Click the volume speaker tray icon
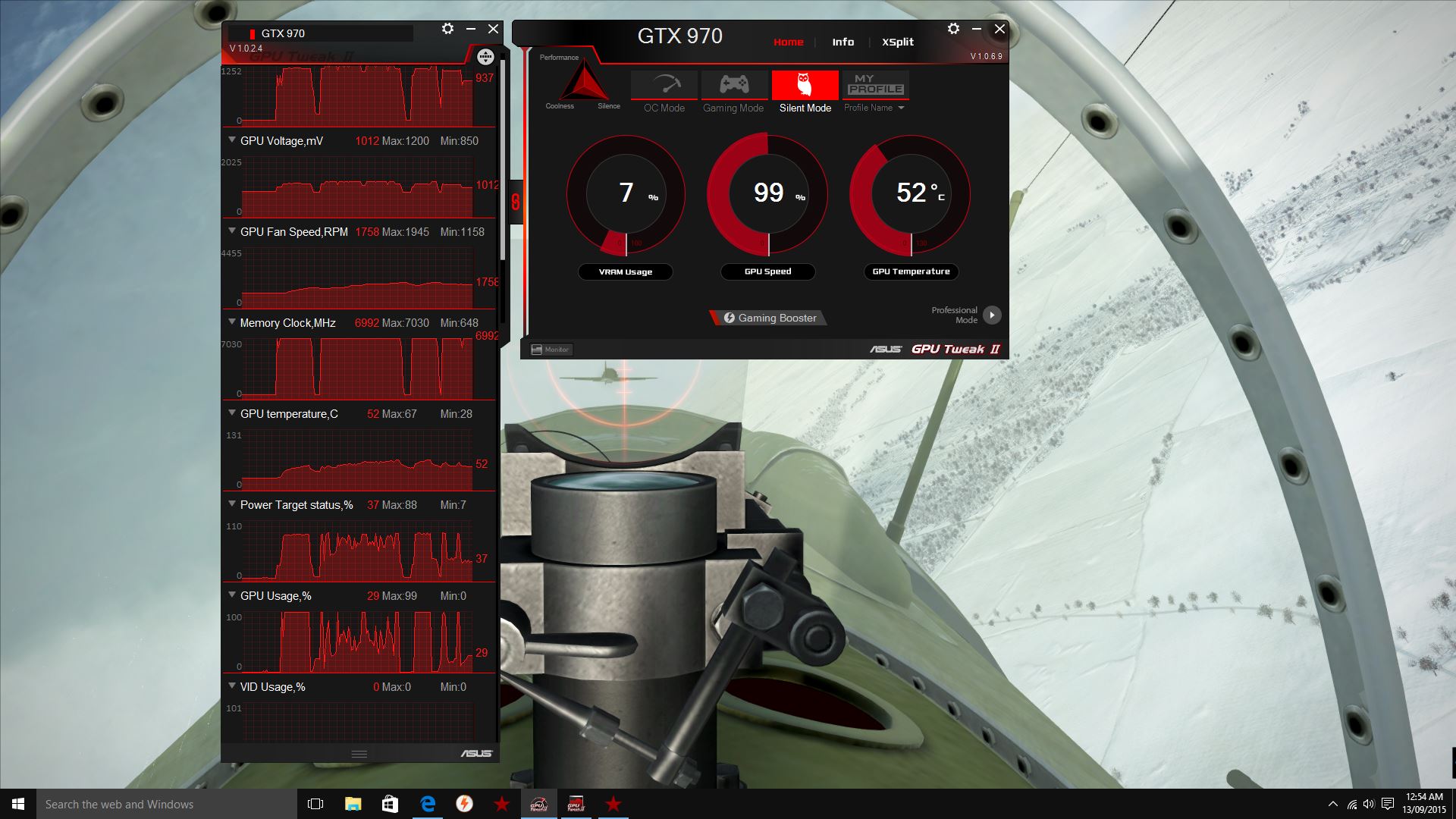The width and height of the screenshot is (1456, 819). (1369, 804)
